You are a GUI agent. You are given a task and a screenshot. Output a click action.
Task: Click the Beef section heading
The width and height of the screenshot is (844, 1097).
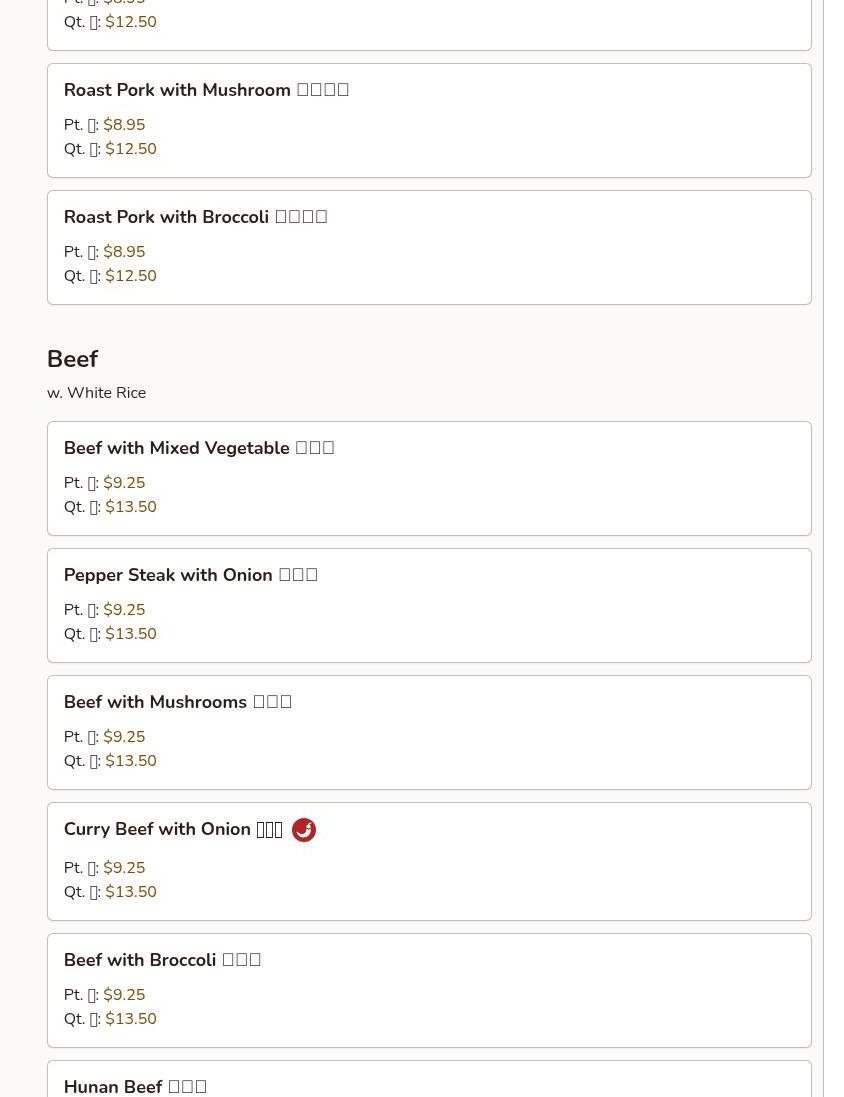click(72, 359)
